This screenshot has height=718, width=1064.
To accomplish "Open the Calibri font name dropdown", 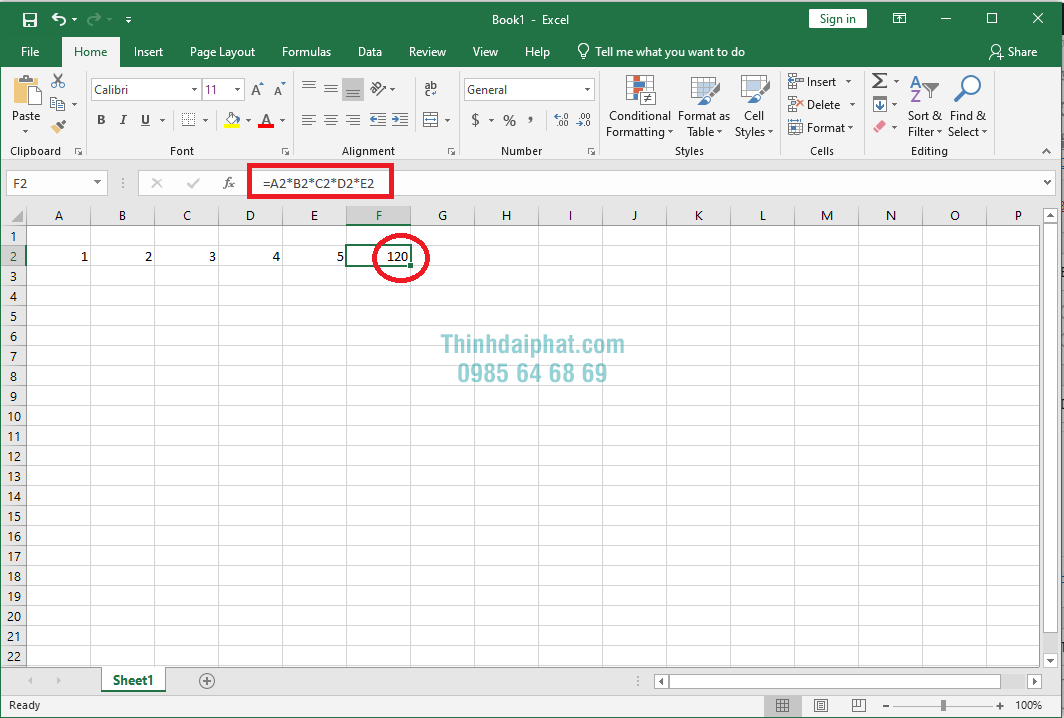I will 194,90.
